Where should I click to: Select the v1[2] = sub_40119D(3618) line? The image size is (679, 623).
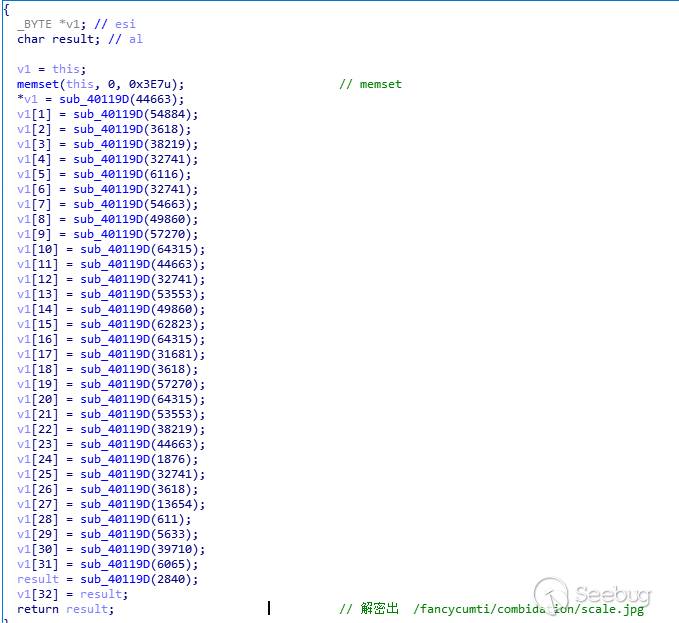click(x=104, y=129)
